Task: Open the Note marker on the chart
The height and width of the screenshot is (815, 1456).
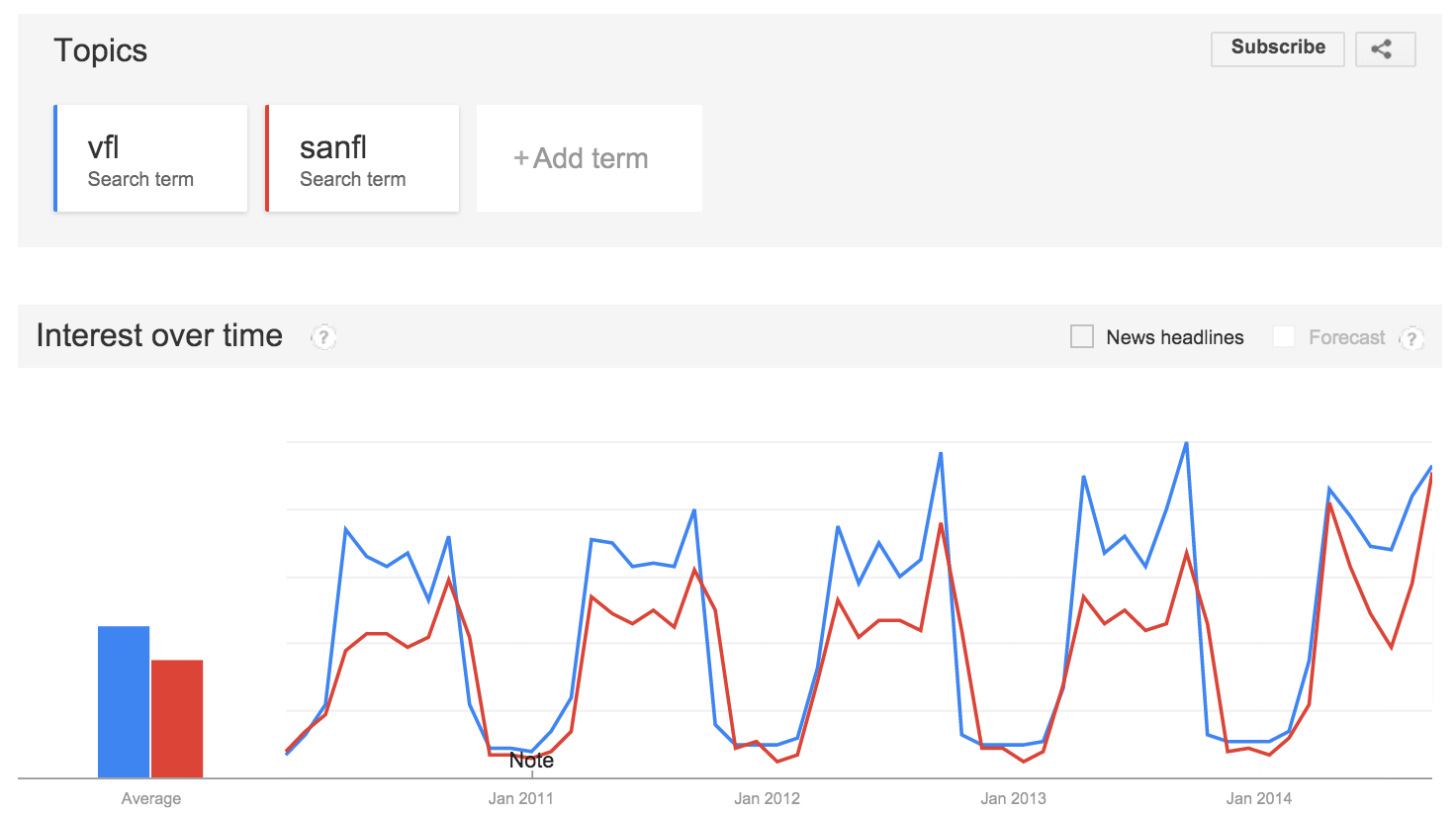Action: tap(531, 761)
